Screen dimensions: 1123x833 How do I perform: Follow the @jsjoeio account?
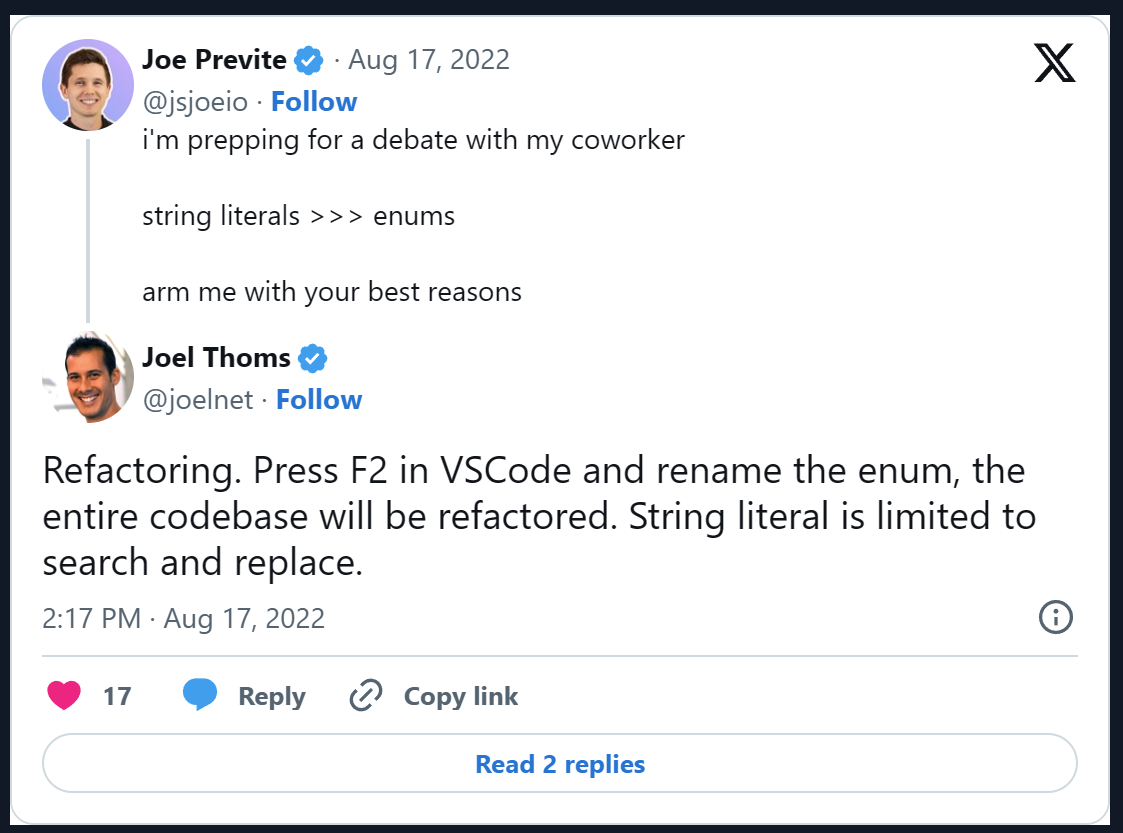[x=314, y=102]
